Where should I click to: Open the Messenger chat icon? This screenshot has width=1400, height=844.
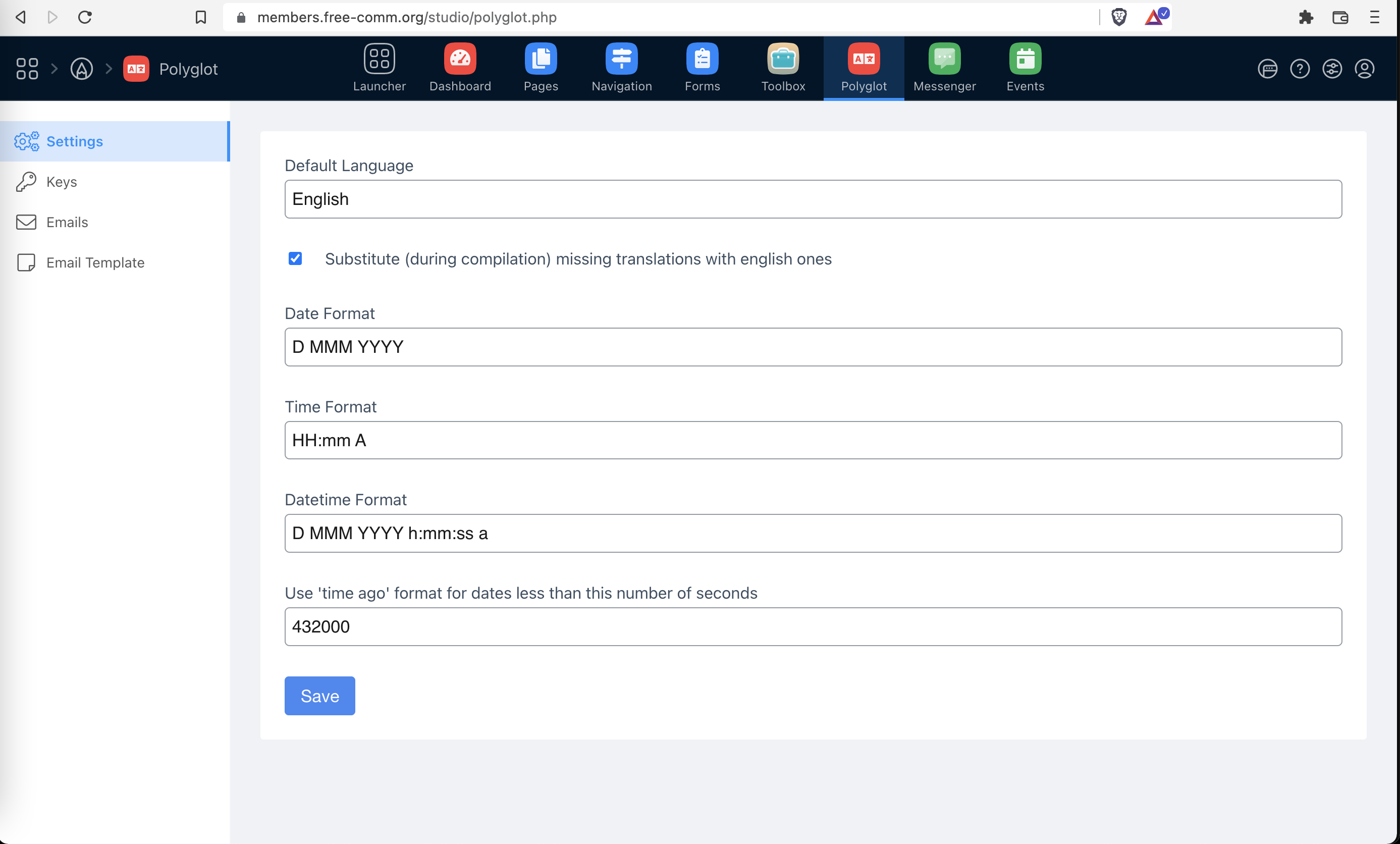[x=944, y=59]
